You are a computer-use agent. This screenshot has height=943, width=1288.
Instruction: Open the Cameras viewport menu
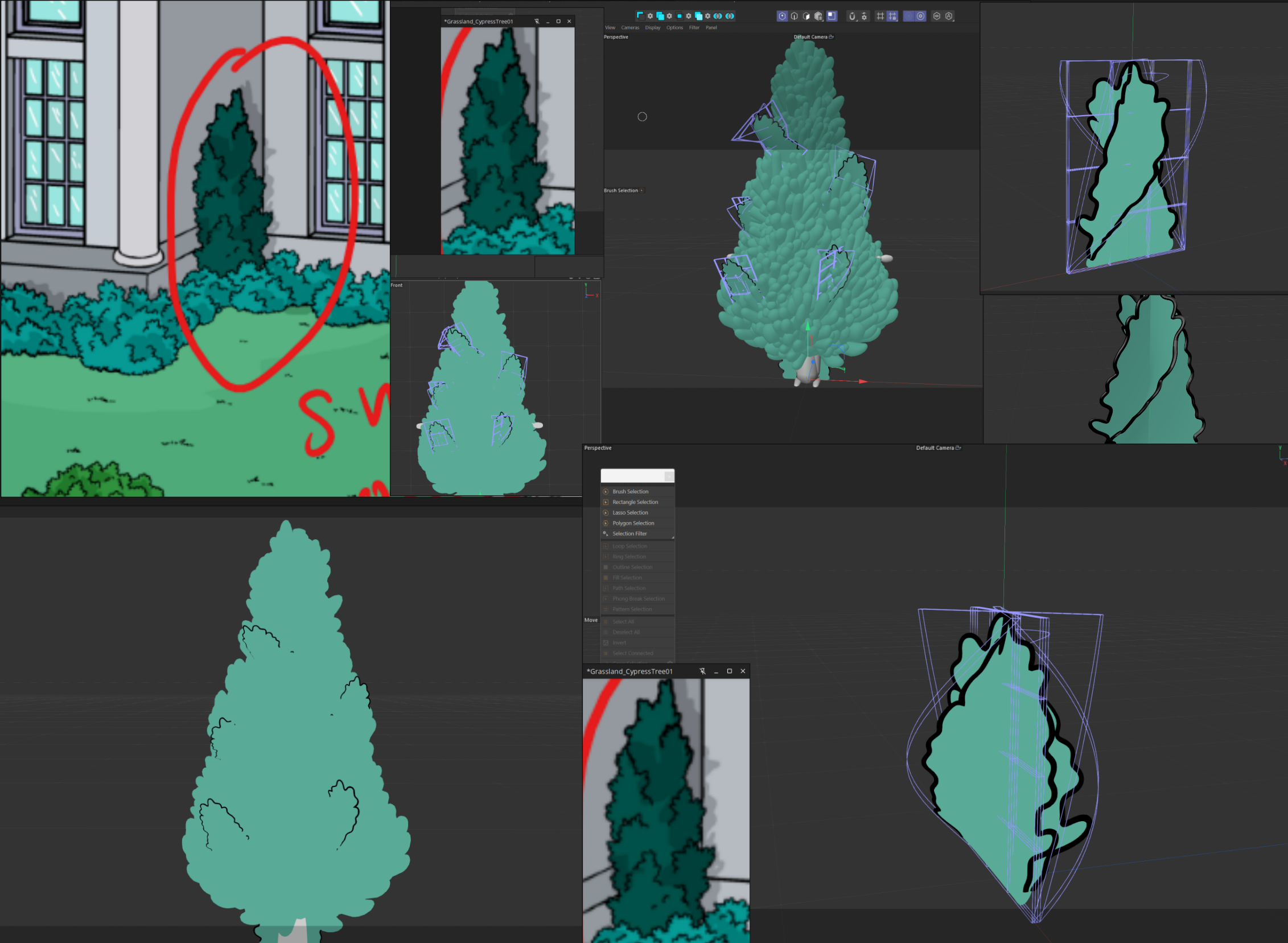point(629,27)
